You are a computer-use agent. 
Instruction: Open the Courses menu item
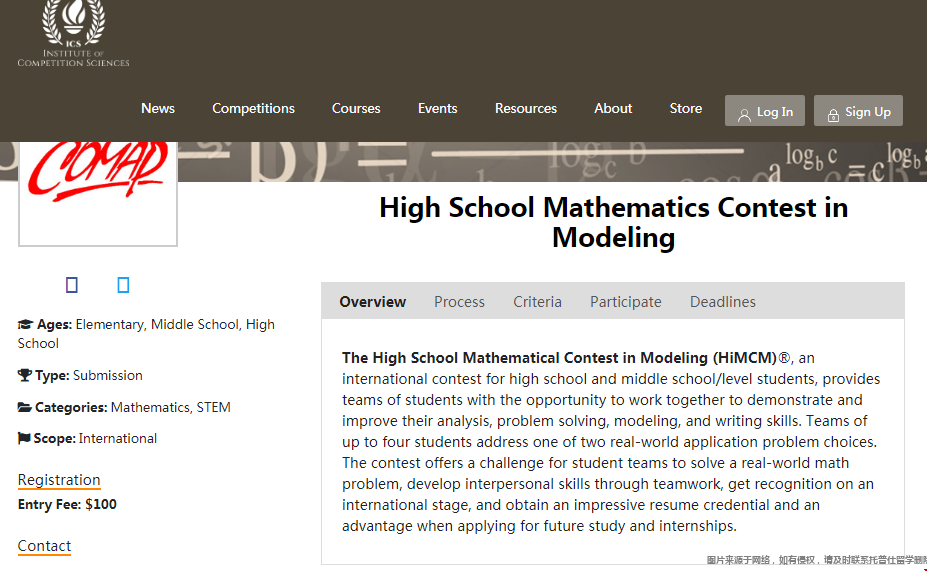(356, 108)
